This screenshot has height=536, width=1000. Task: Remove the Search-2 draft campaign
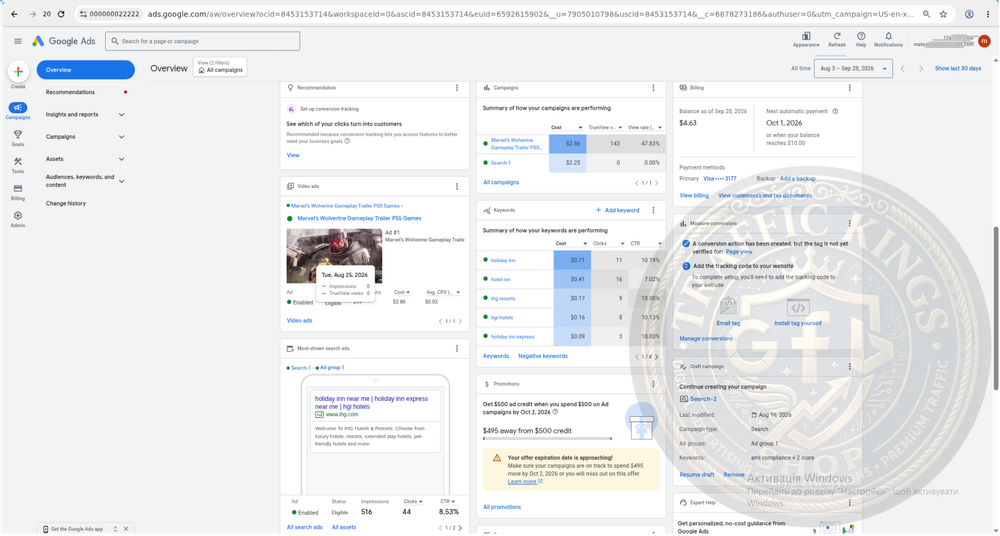point(733,475)
